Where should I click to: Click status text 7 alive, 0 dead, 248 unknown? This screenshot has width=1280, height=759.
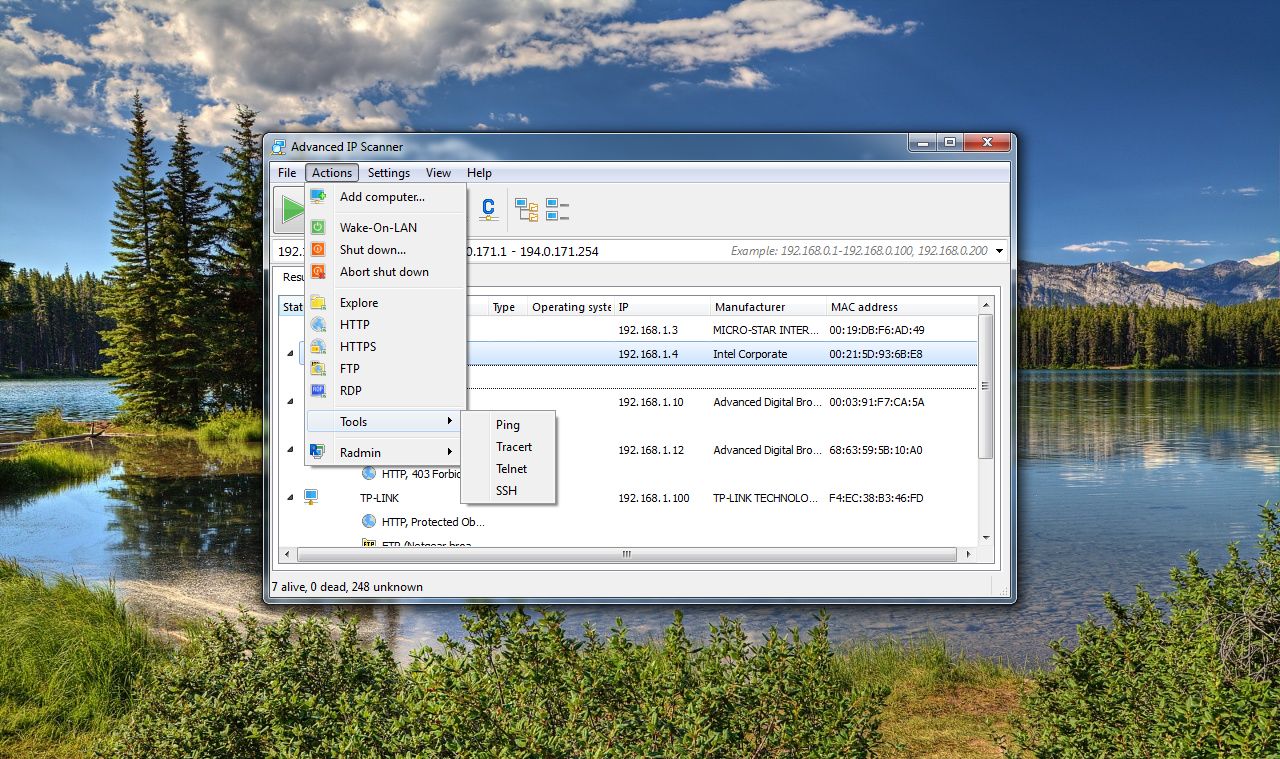pyautogui.click(x=347, y=587)
